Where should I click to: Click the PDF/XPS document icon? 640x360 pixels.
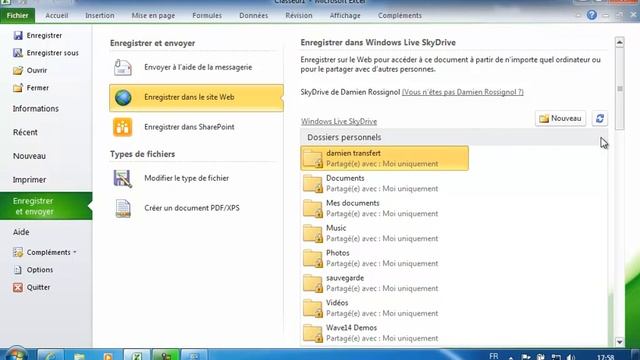coord(123,208)
